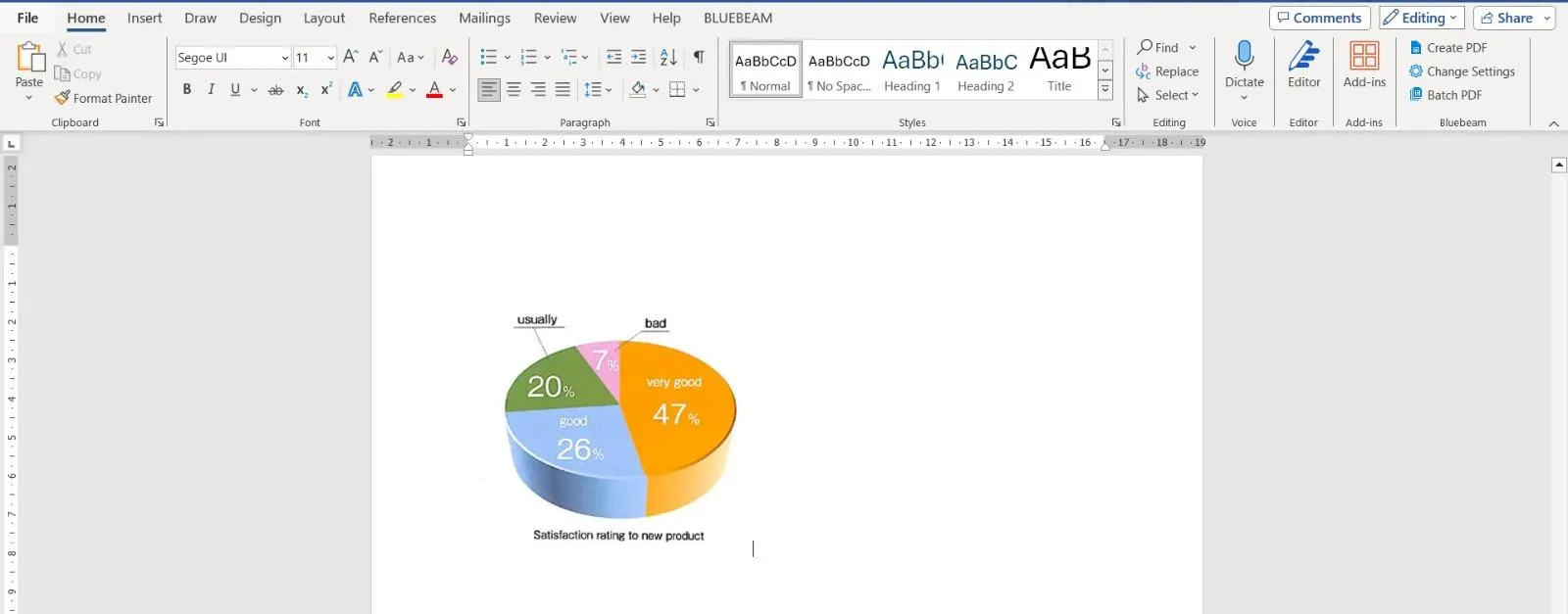This screenshot has width=1568, height=614.
Task: Select the pie chart image
Action: click(x=619, y=428)
